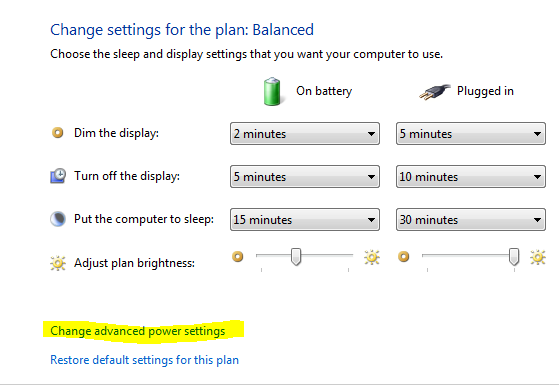The image size is (559, 386).
Task: Click the bright sun icon for the battery slider
Action: click(371, 257)
